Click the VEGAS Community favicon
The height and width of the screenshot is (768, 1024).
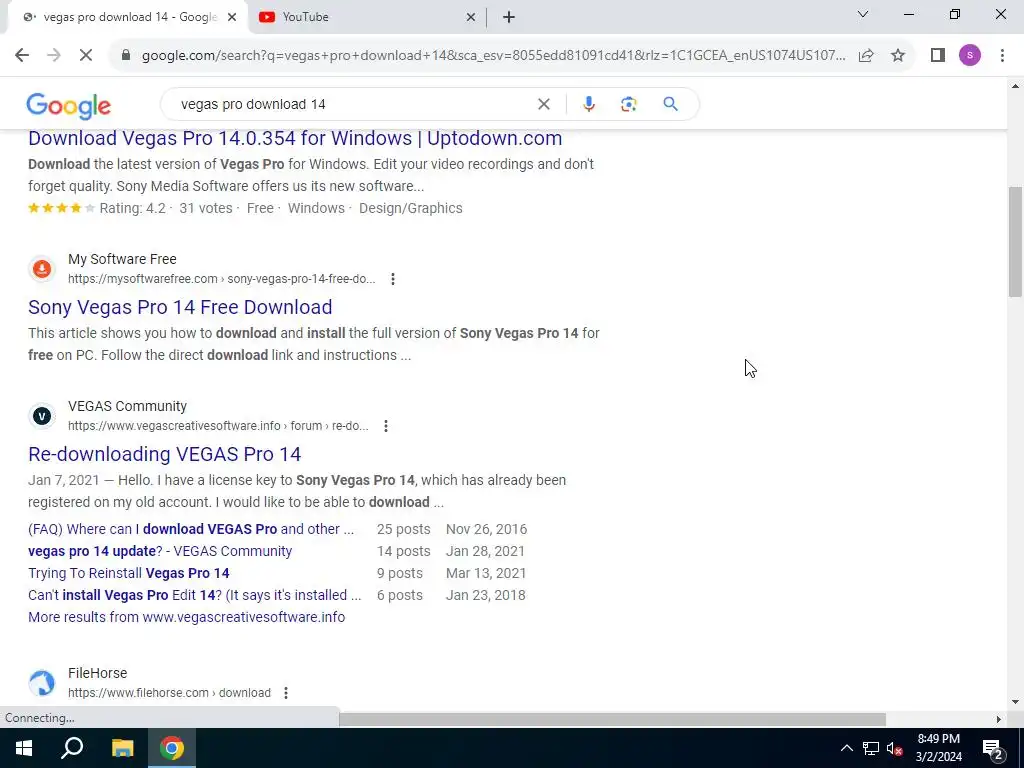(x=42, y=415)
